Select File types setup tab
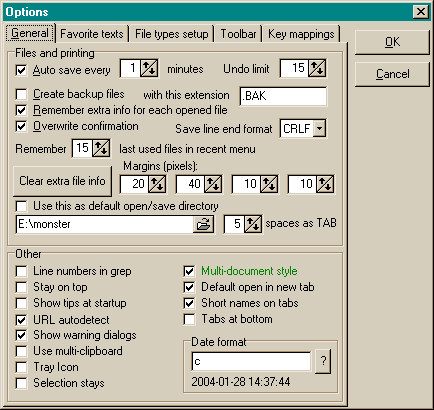This screenshot has height=410, width=434. pos(172,34)
